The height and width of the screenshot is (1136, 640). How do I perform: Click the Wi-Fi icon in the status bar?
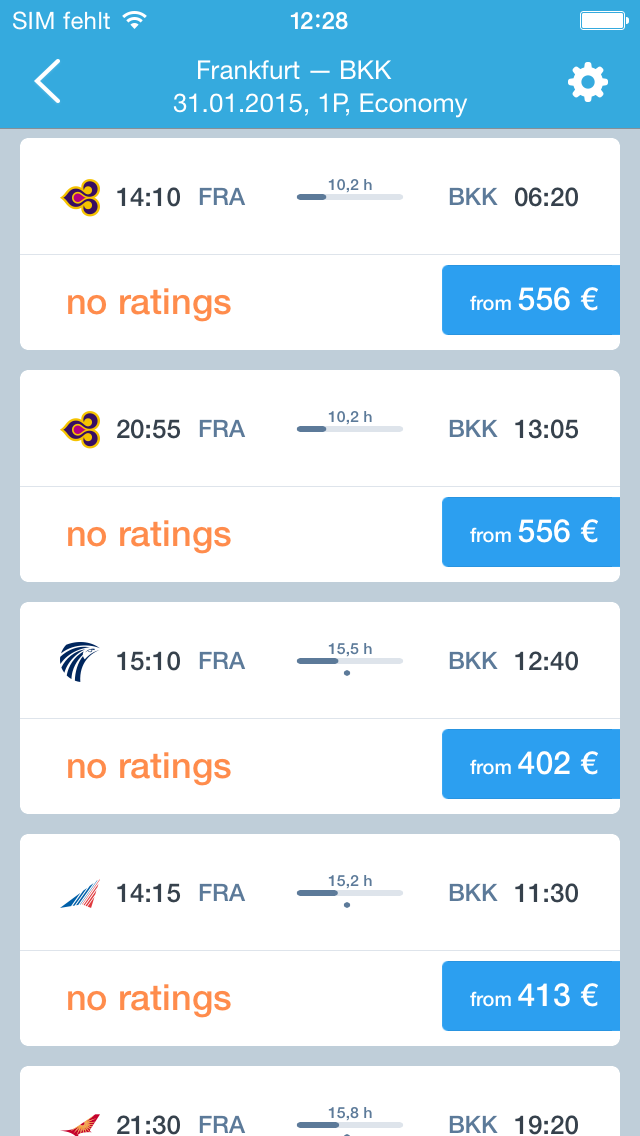pos(134,18)
